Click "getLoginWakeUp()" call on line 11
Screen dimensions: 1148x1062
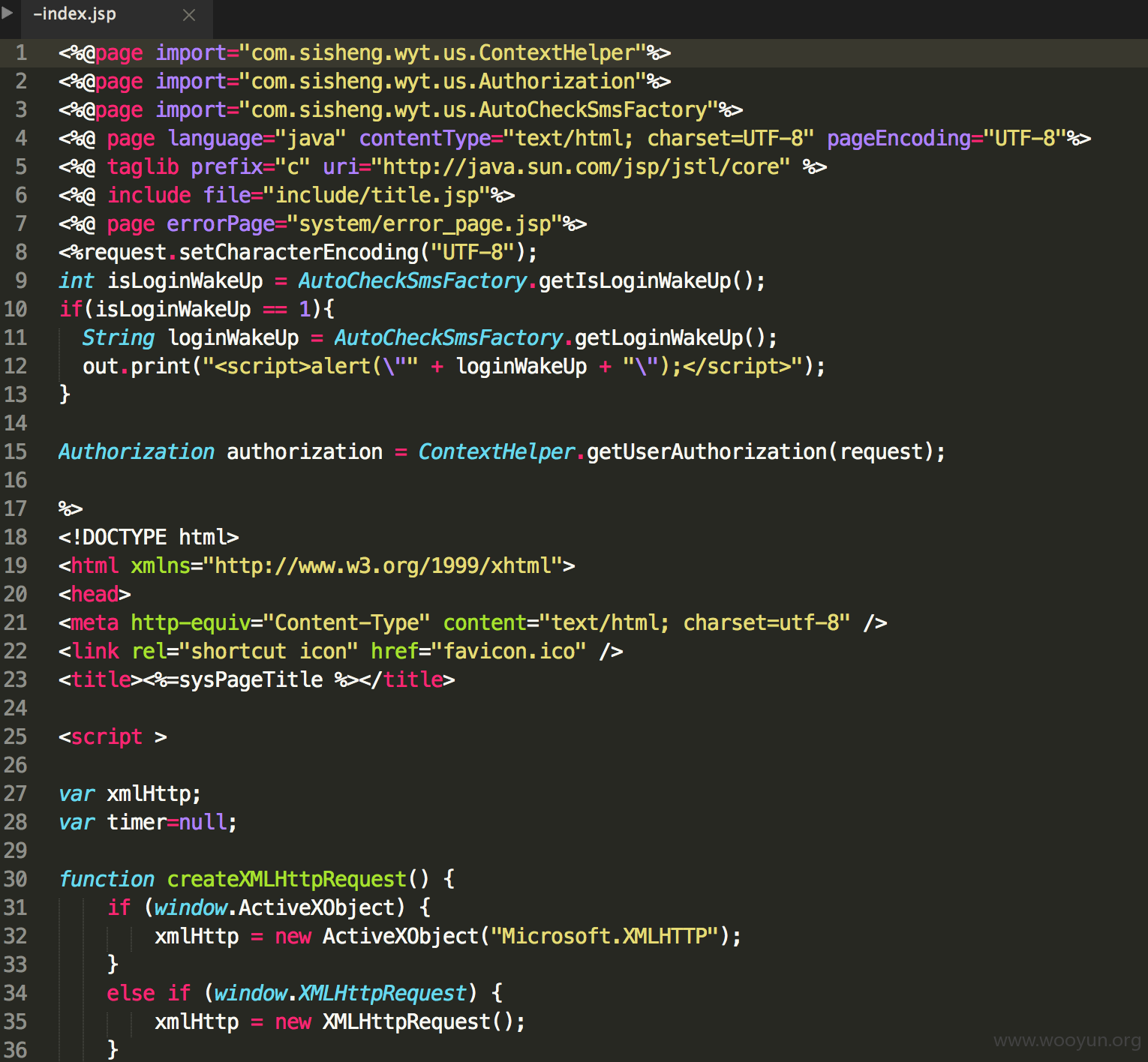tap(671, 337)
